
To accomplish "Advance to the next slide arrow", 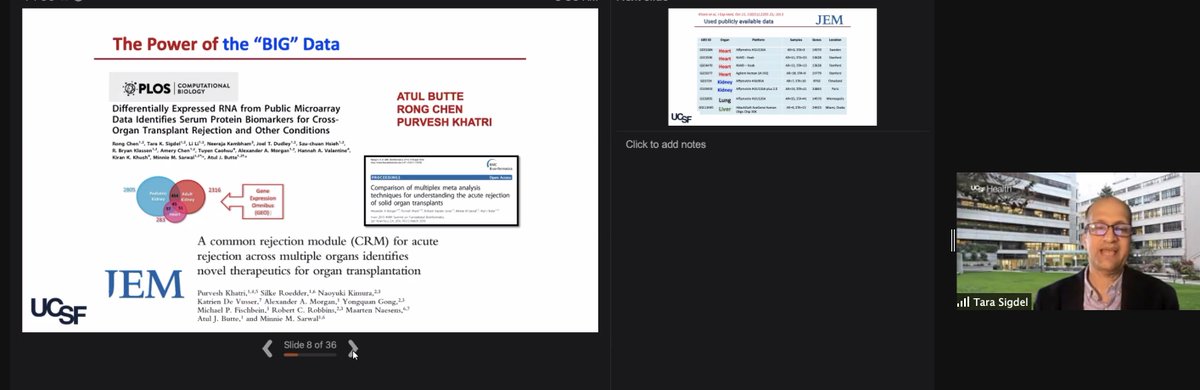I will point(352,348).
